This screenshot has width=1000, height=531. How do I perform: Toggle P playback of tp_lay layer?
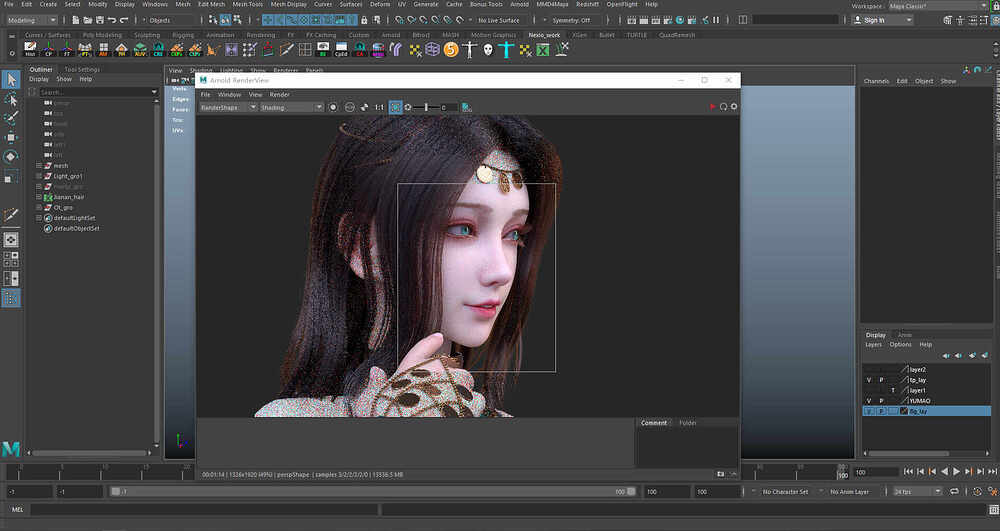coord(881,380)
